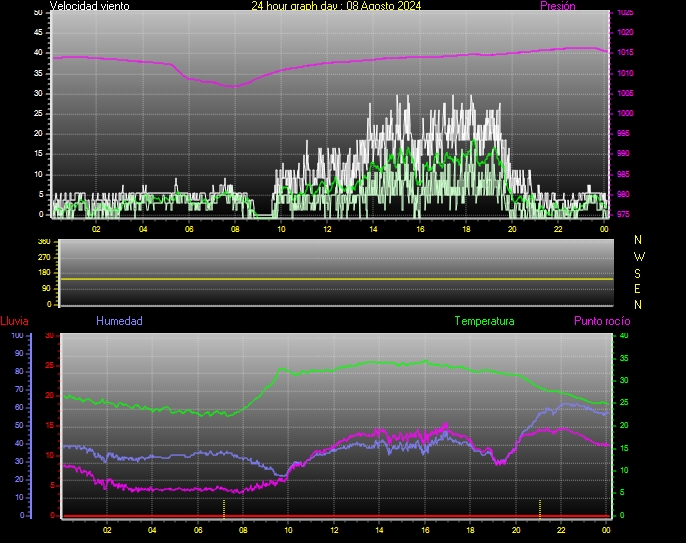
Task: Click the 60 value on blue humidity axis
Action: point(19,407)
